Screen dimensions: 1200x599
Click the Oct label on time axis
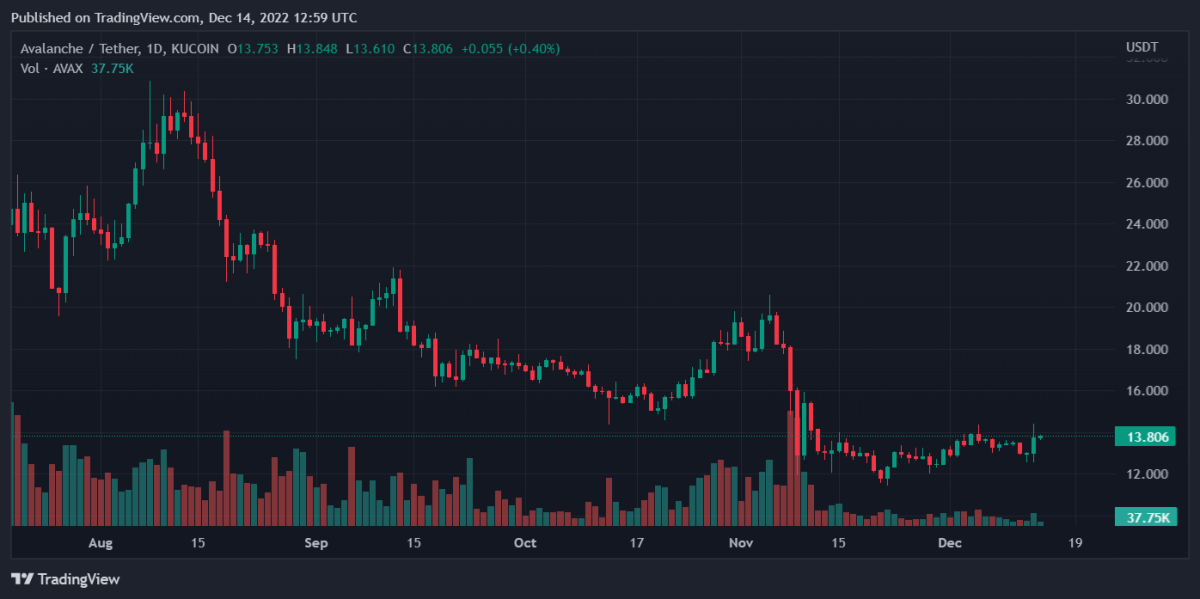click(x=524, y=543)
